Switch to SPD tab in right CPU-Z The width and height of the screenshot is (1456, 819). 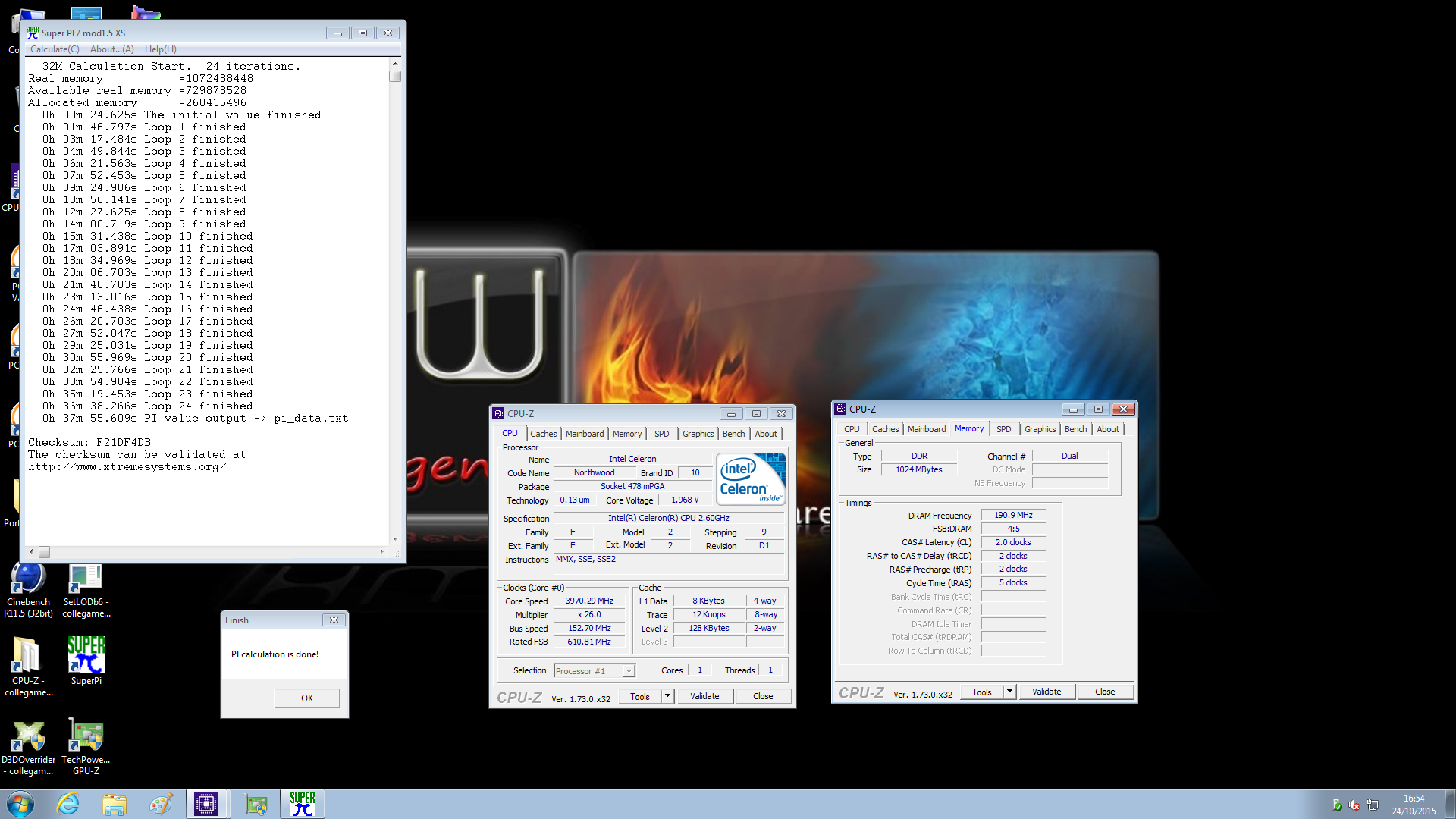(1004, 429)
